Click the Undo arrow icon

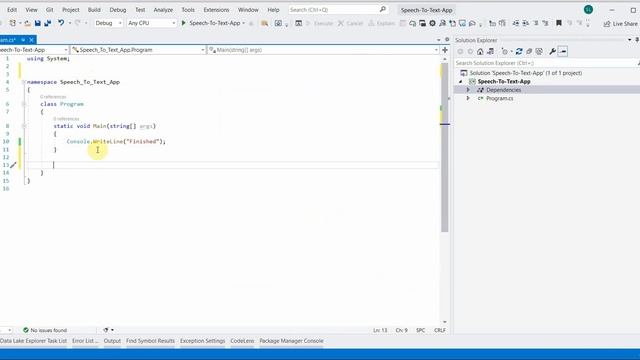[61, 23]
